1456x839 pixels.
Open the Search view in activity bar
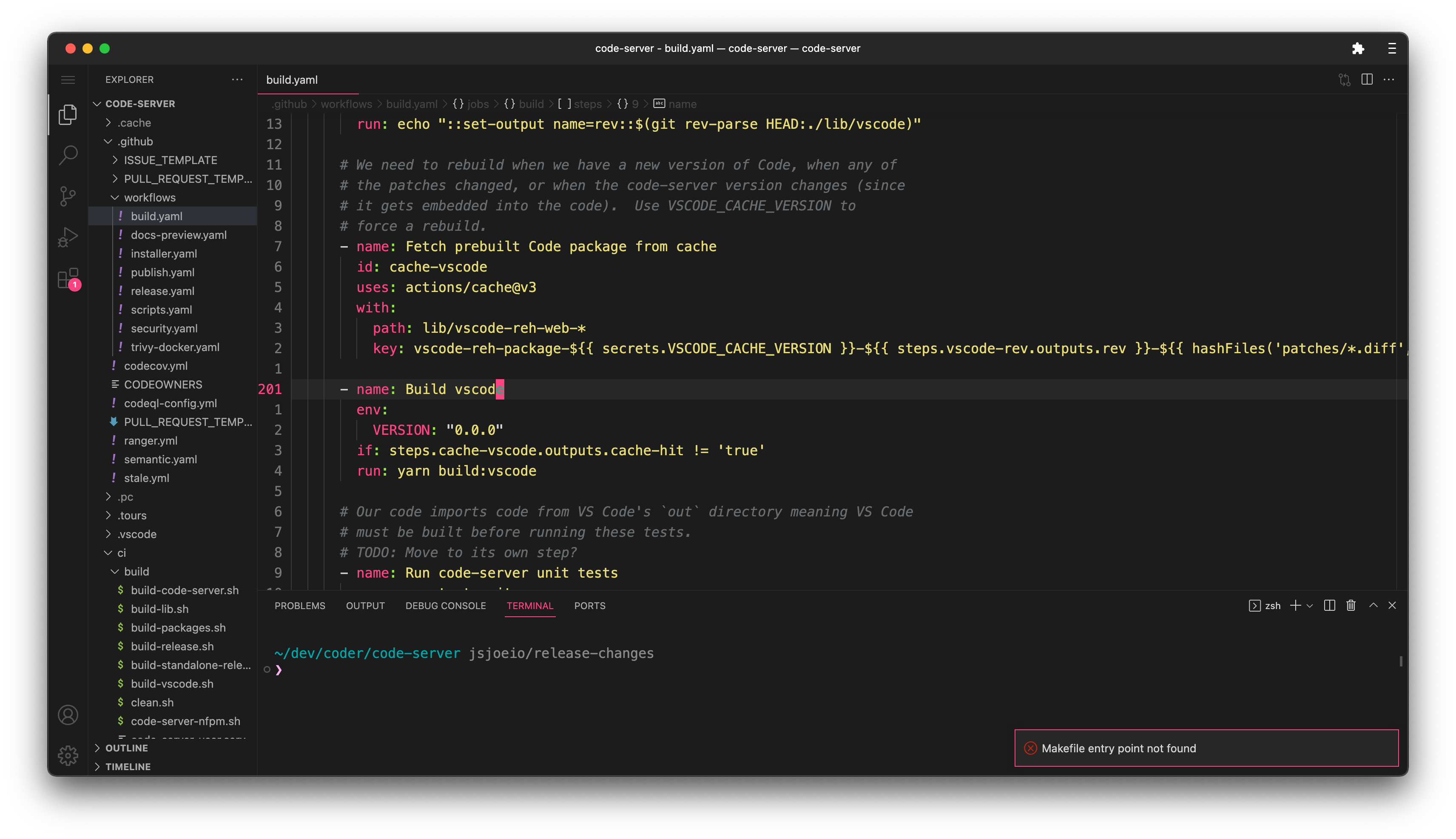click(x=68, y=155)
